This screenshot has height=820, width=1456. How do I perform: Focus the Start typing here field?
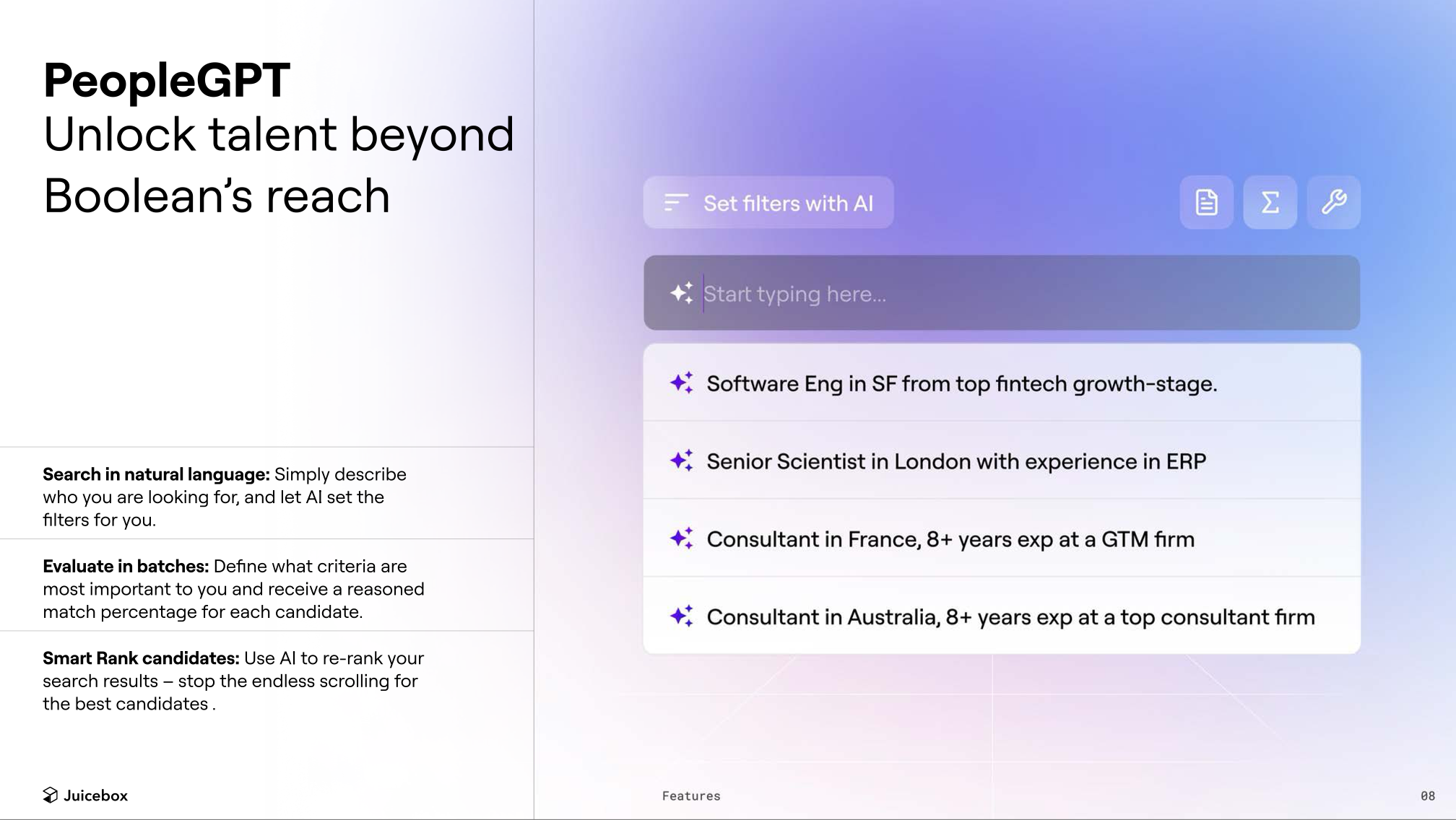click(1011, 293)
